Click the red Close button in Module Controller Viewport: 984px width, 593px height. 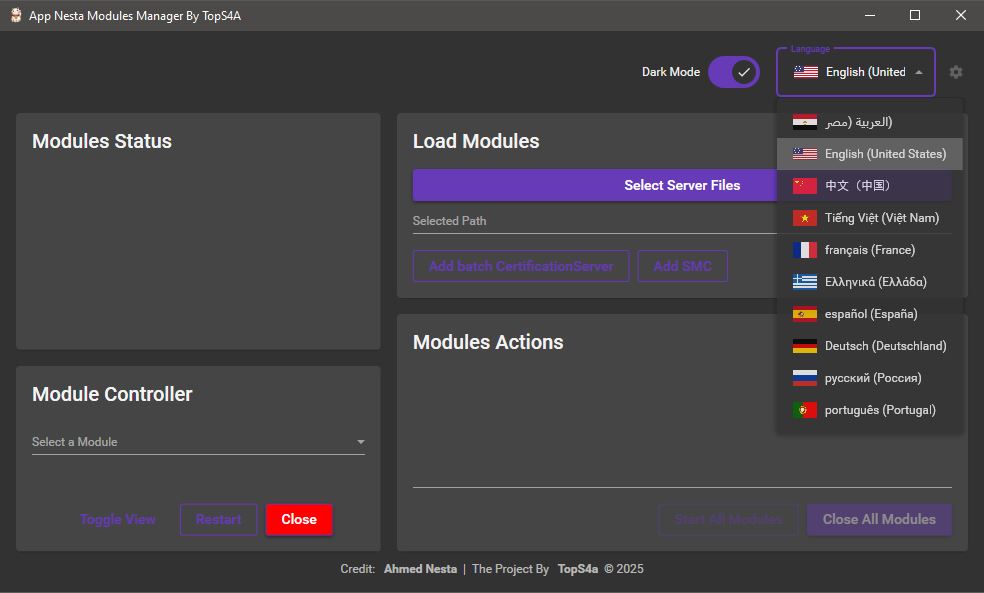(x=299, y=519)
